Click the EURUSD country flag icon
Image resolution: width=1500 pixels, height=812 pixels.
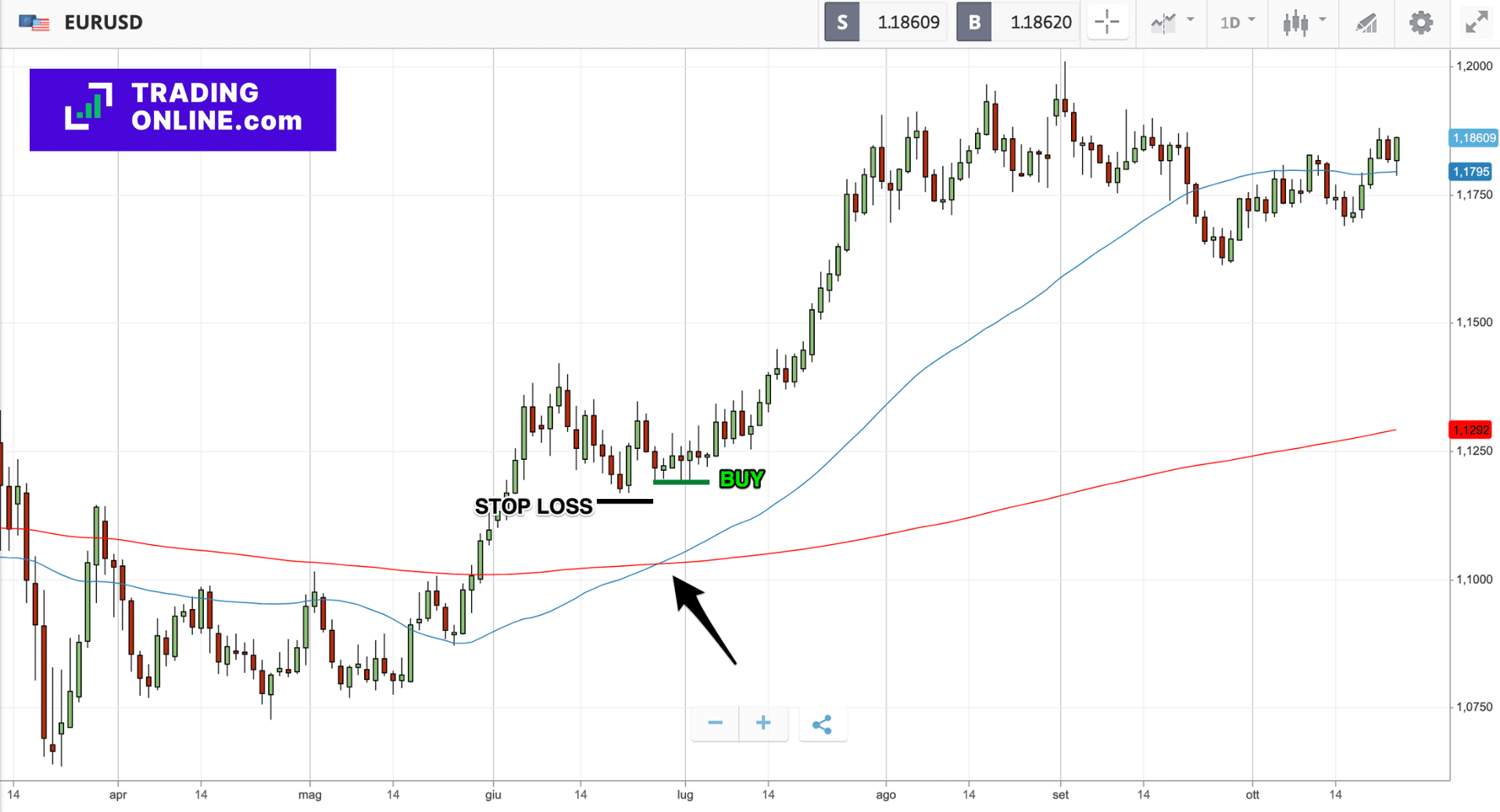pyautogui.click(x=34, y=22)
